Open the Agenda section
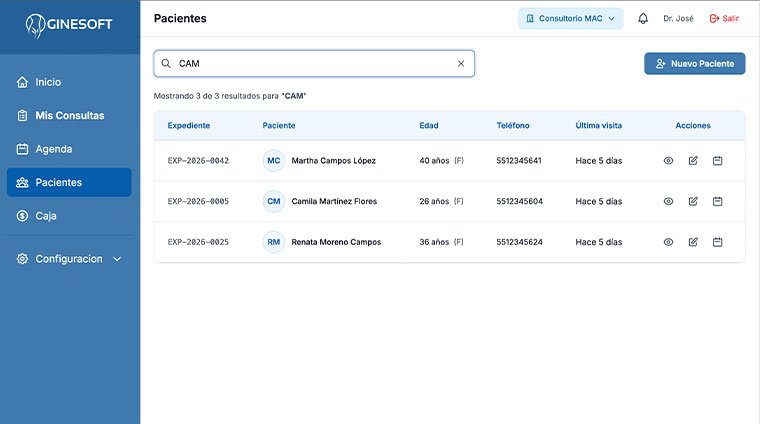 [69, 149]
